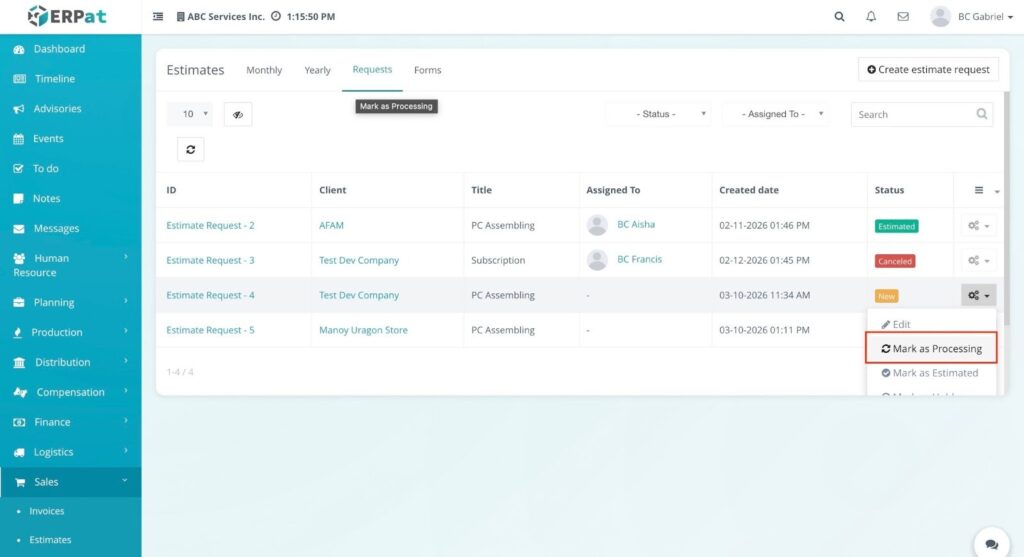Change the page size dropdown showing 10

tap(190, 114)
